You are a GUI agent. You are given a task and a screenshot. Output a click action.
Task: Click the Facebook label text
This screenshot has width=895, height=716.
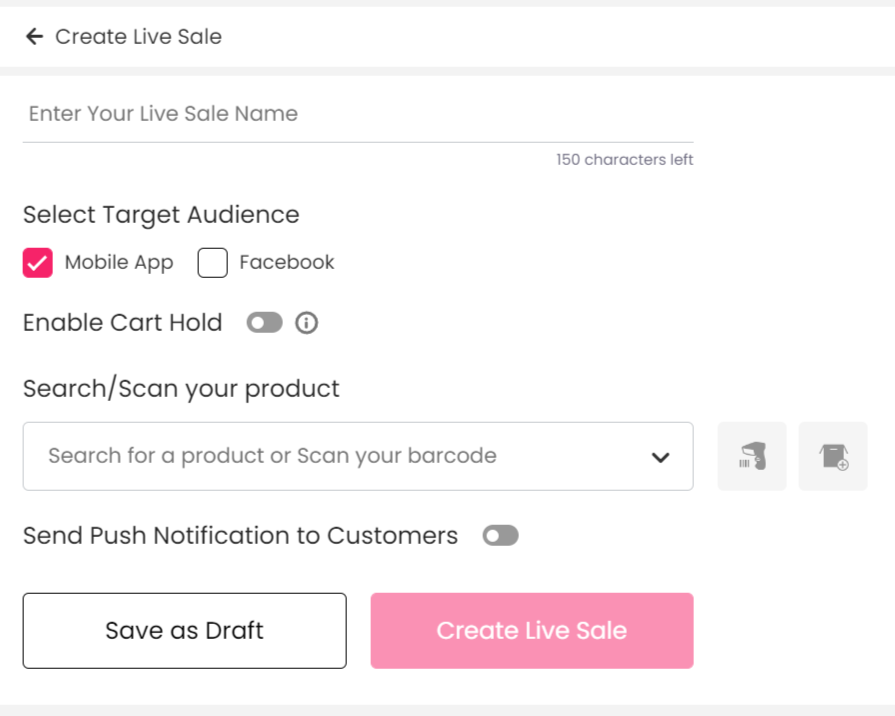click(287, 262)
